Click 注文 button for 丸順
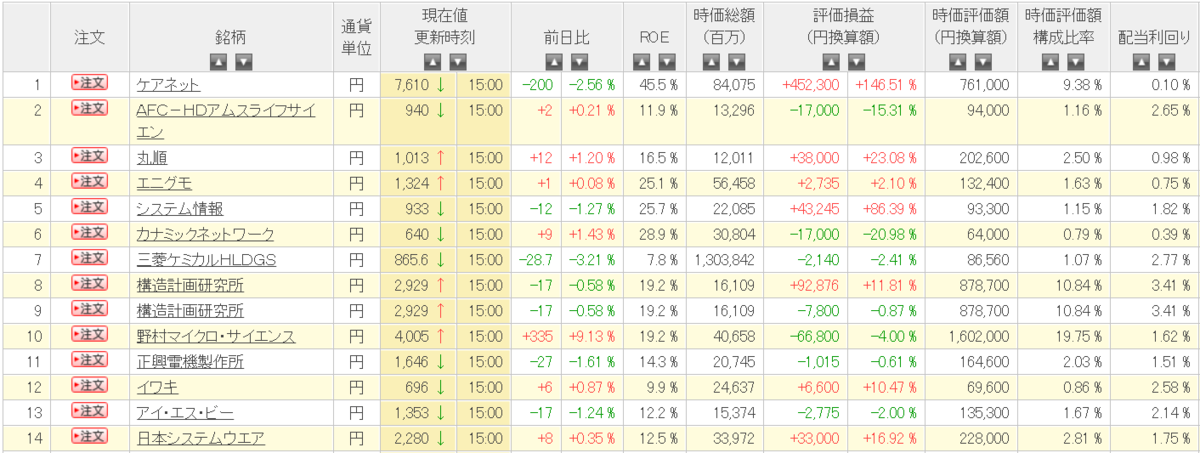Screen dimensions: 1200x453 click(89, 156)
